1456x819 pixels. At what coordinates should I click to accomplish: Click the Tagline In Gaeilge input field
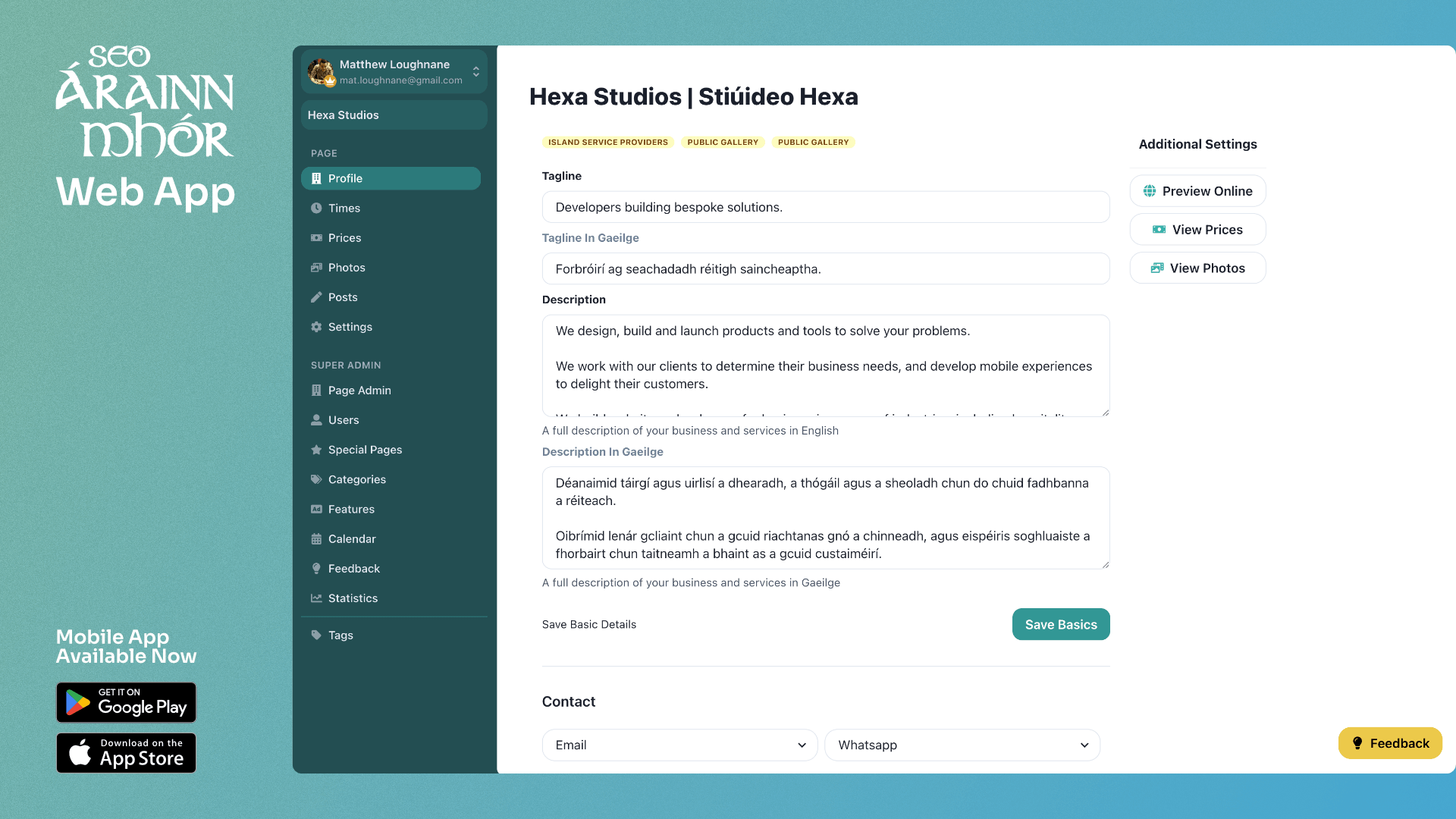826,268
